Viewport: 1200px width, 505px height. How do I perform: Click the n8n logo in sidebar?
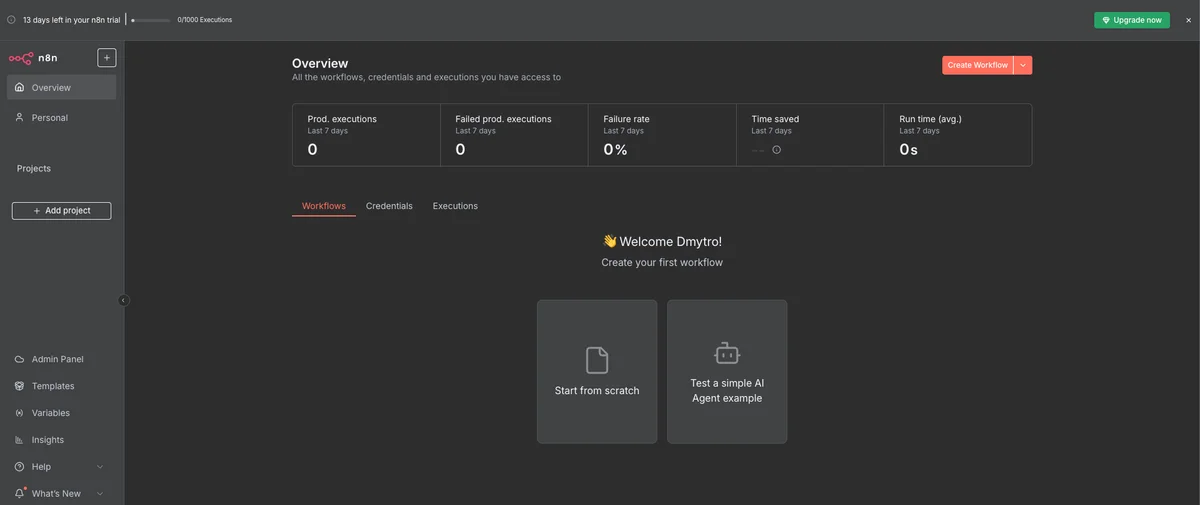33,58
